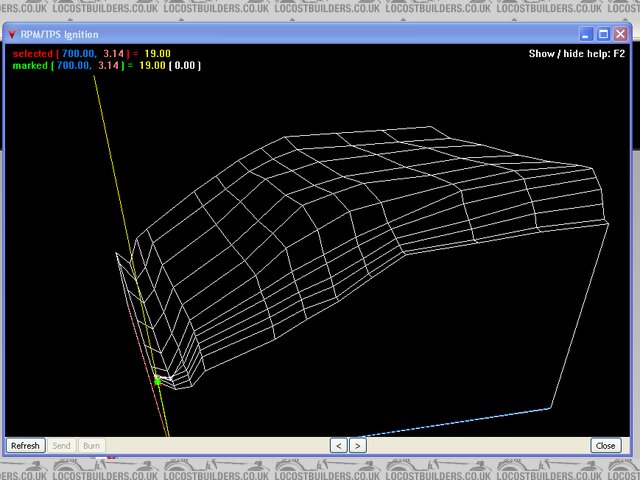The image size is (640, 480).
Task: Minimize the RPM/TPS Ignition window
Action: (x=587, y=34)
